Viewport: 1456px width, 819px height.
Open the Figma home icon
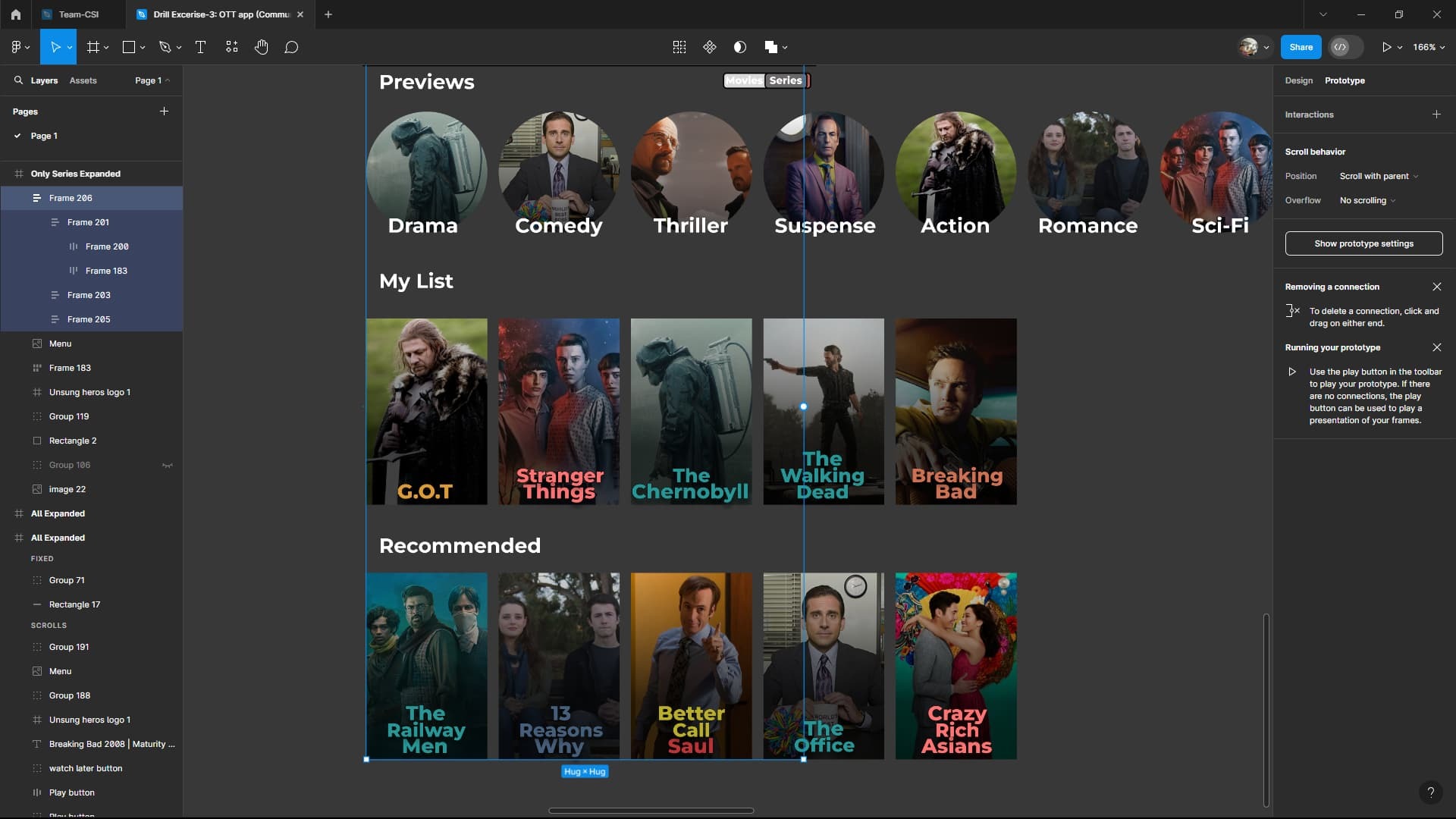[x=15, y=14]
